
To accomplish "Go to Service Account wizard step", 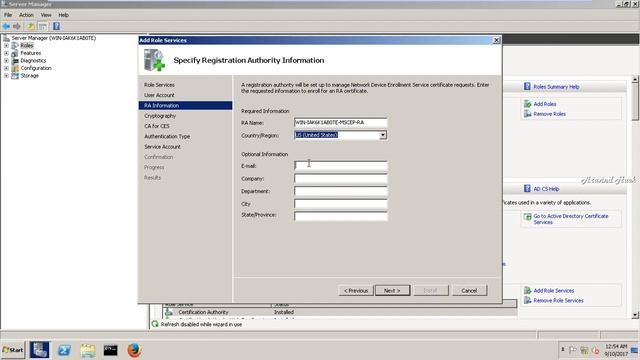I will pos(162,147).
